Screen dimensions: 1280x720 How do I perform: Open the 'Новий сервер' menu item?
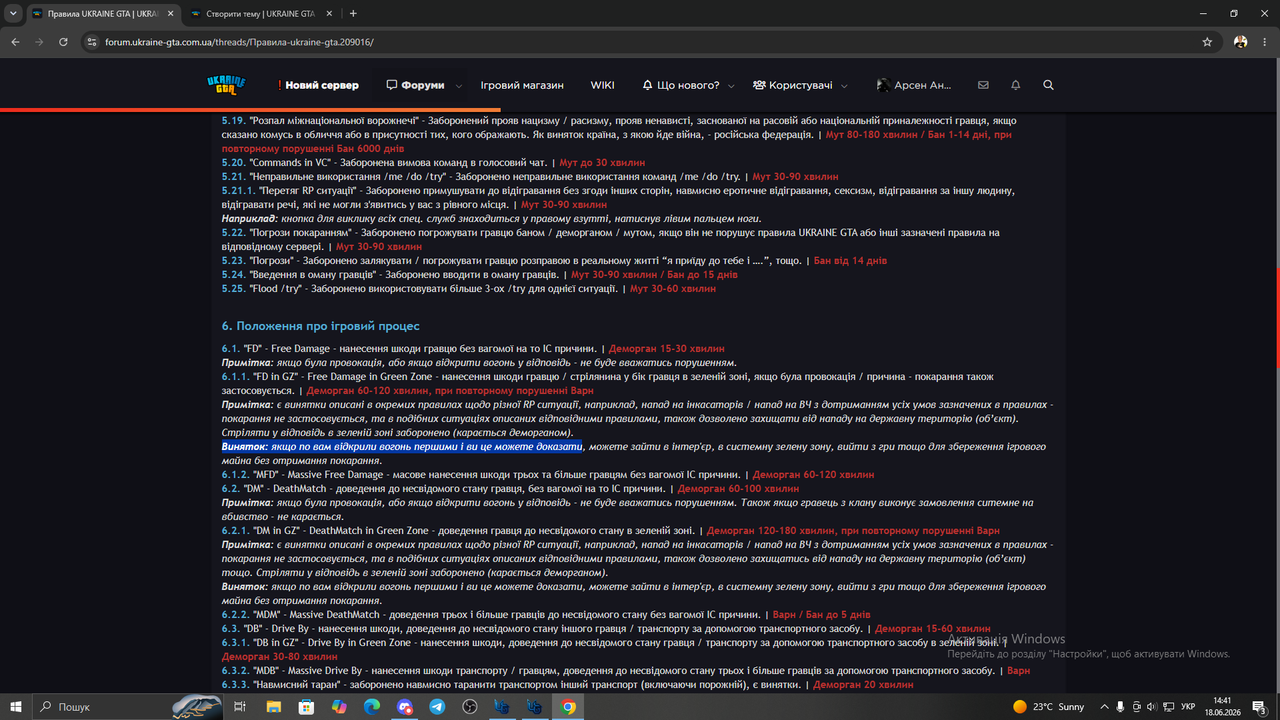click(318, 85)
